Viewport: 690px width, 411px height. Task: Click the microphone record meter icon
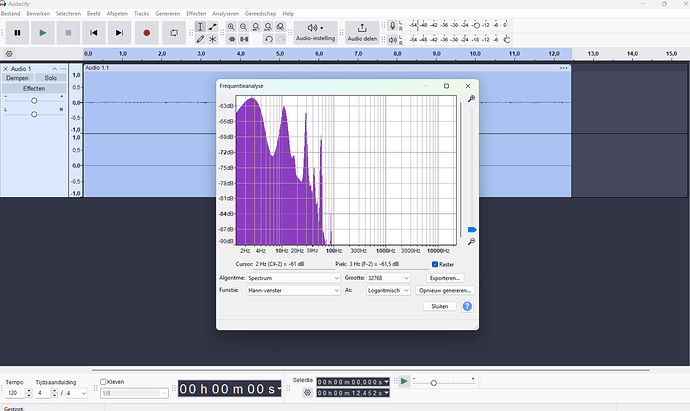pyautogui.click(x=393, y=26)
